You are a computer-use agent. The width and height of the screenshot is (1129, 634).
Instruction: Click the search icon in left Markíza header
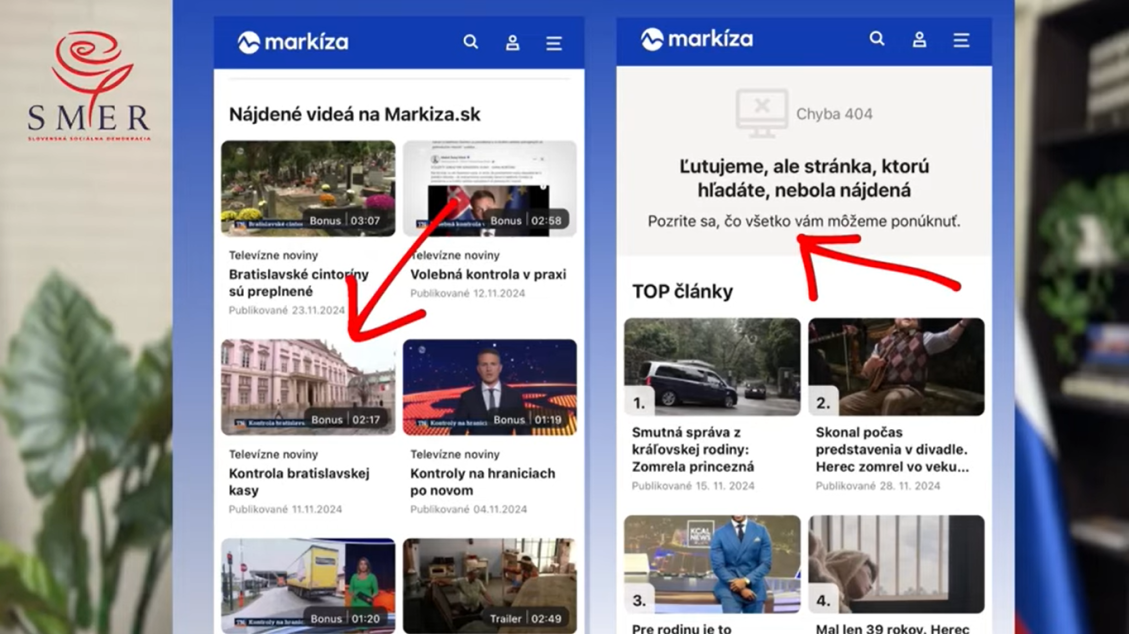(x=470, y=42)
